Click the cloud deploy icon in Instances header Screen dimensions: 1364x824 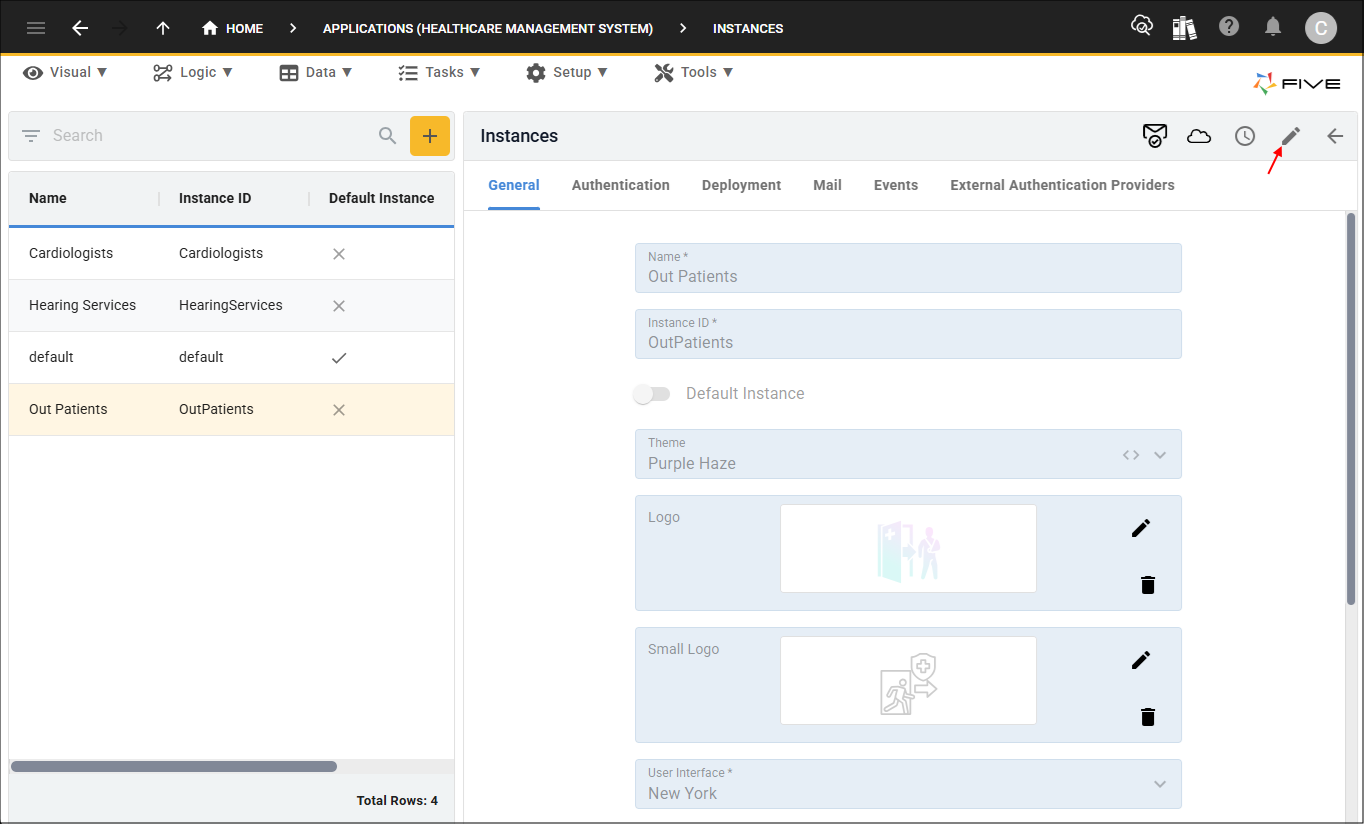1199,136
